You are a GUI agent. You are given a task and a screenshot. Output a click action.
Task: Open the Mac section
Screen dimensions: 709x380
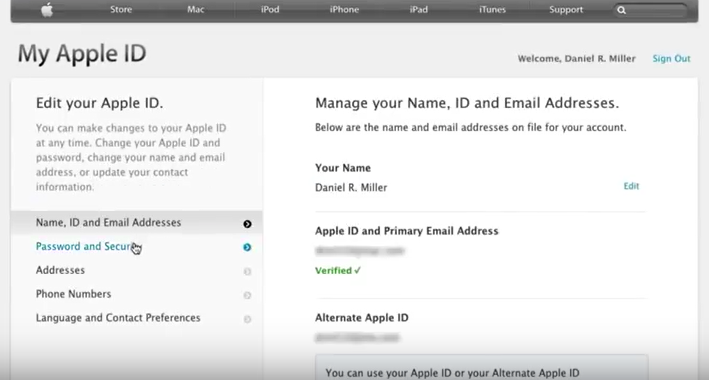click(x=196, y=10)
